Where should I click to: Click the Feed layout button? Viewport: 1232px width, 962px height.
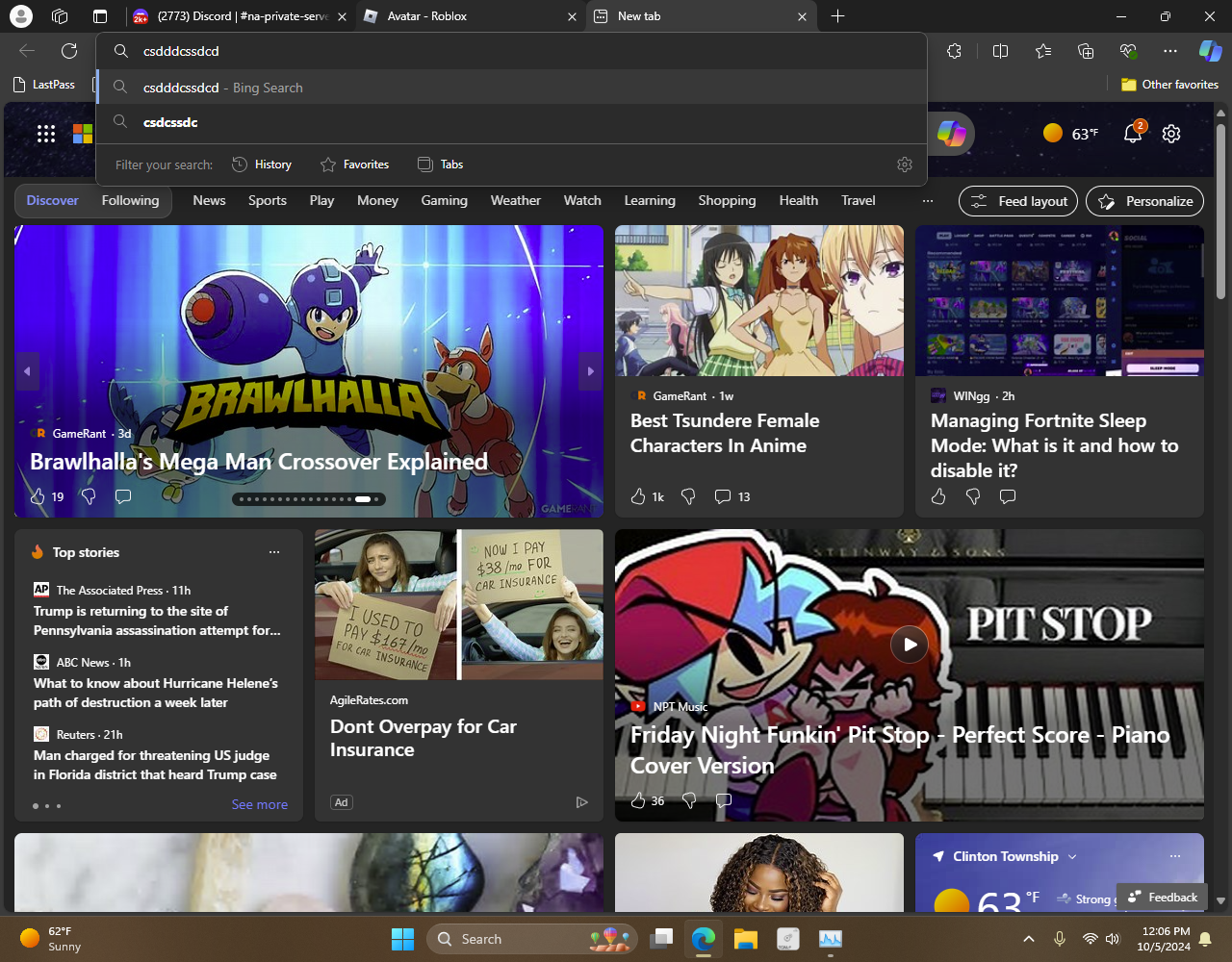pos(1018,201)
